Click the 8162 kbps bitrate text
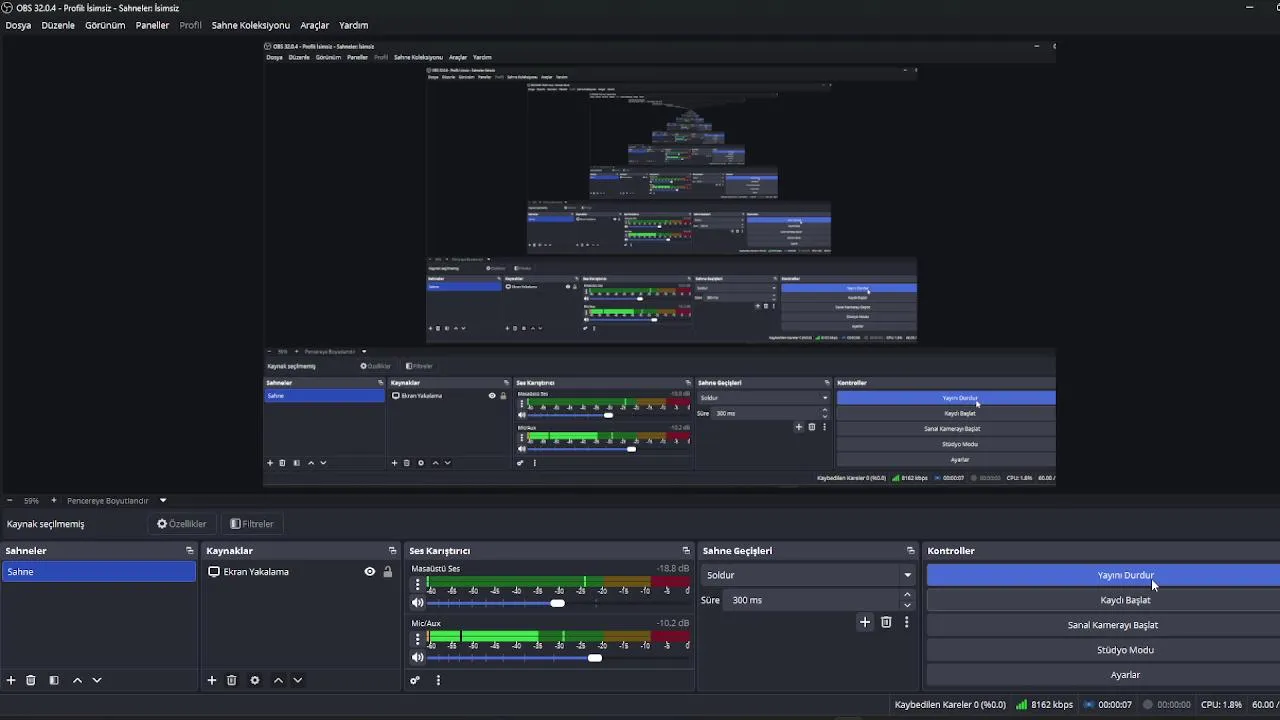 coord(1052,705)
